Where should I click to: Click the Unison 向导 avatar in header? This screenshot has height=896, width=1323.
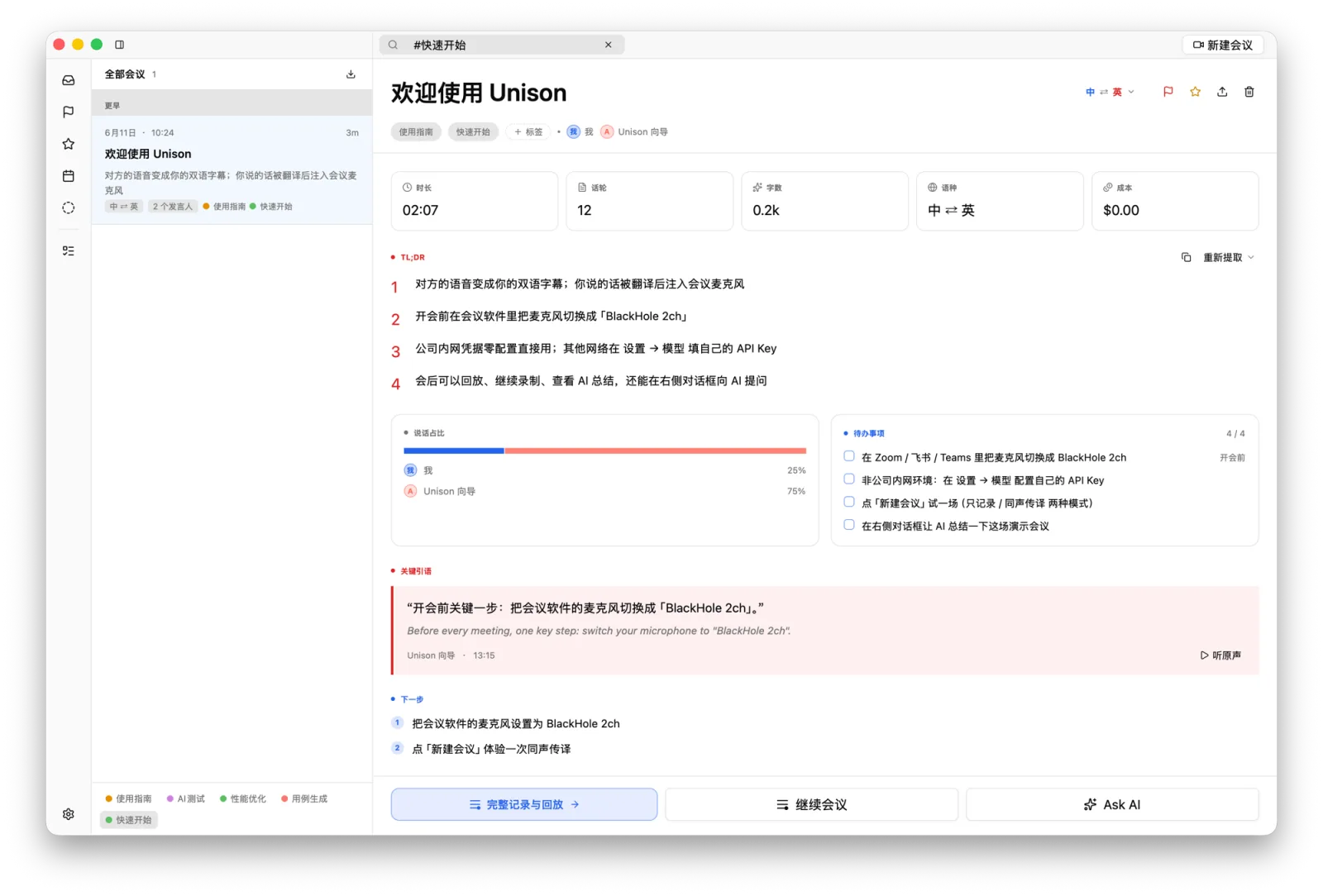pyautogui.click(x=607, y=131)
